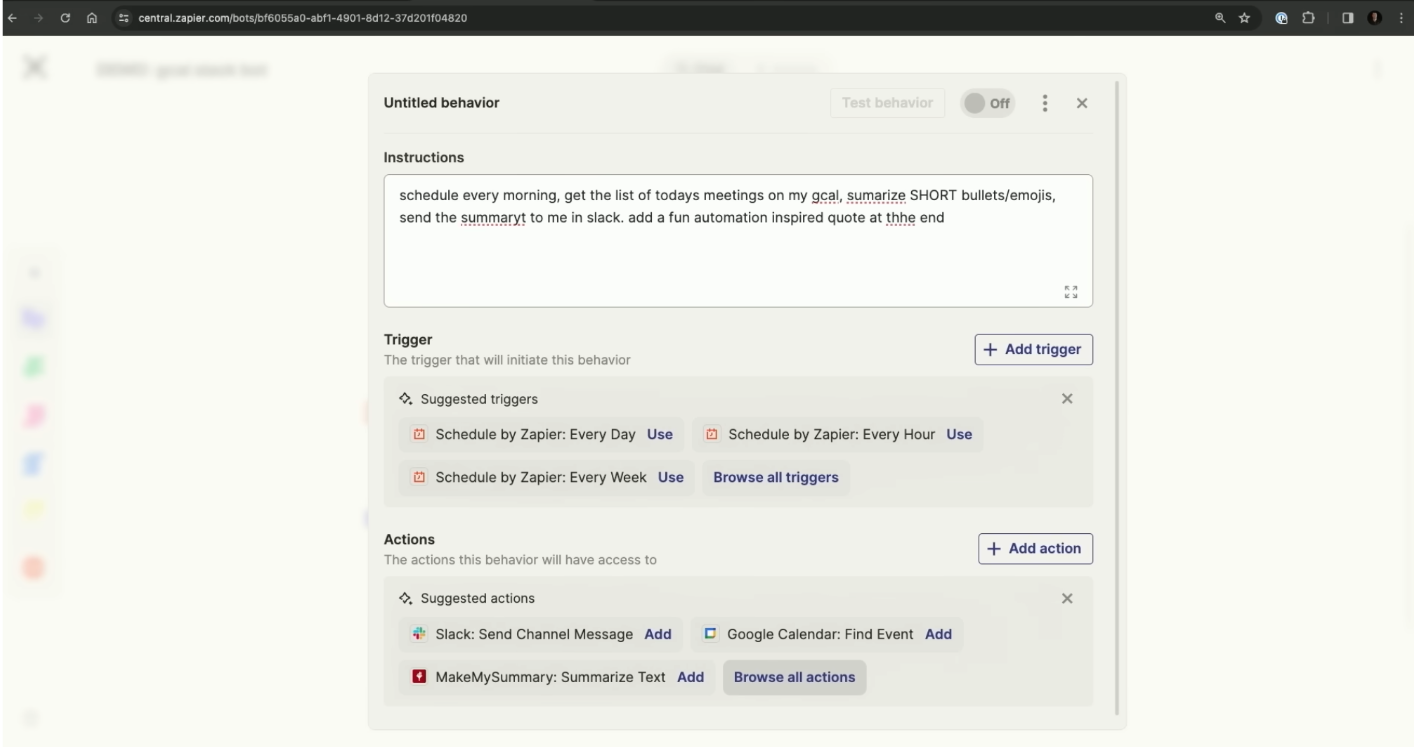Click the browser back arrow

point(13,18)
